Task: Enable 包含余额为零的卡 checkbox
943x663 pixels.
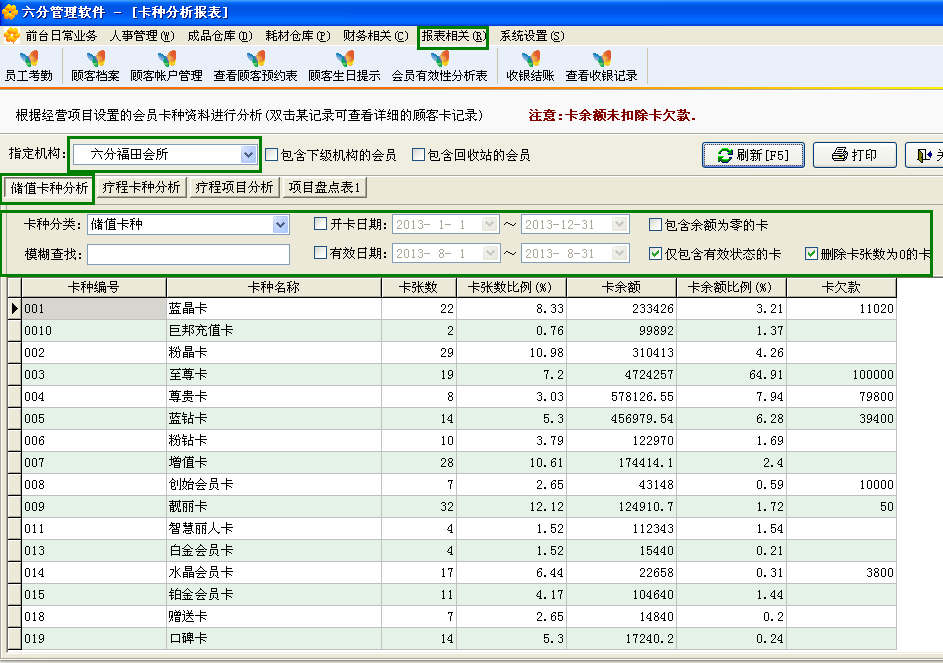Action: click(x=656, y=225)
